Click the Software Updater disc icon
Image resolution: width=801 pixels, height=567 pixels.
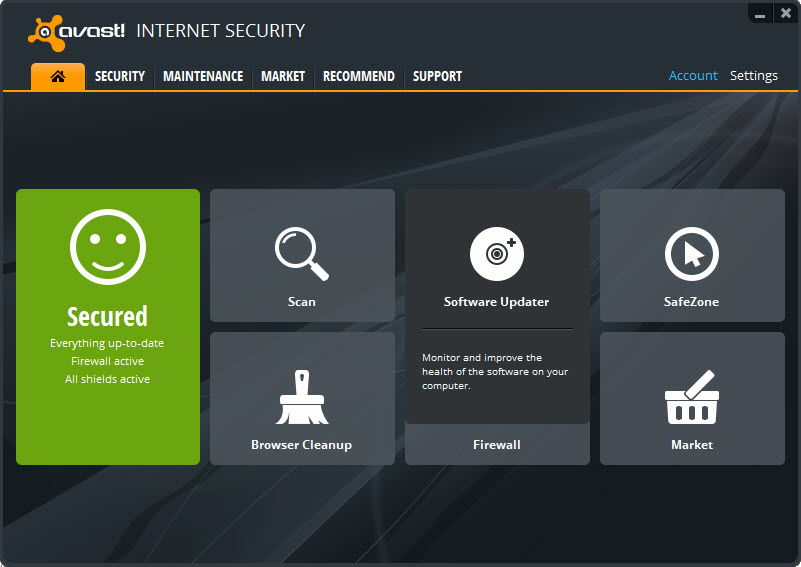(497, 254)
